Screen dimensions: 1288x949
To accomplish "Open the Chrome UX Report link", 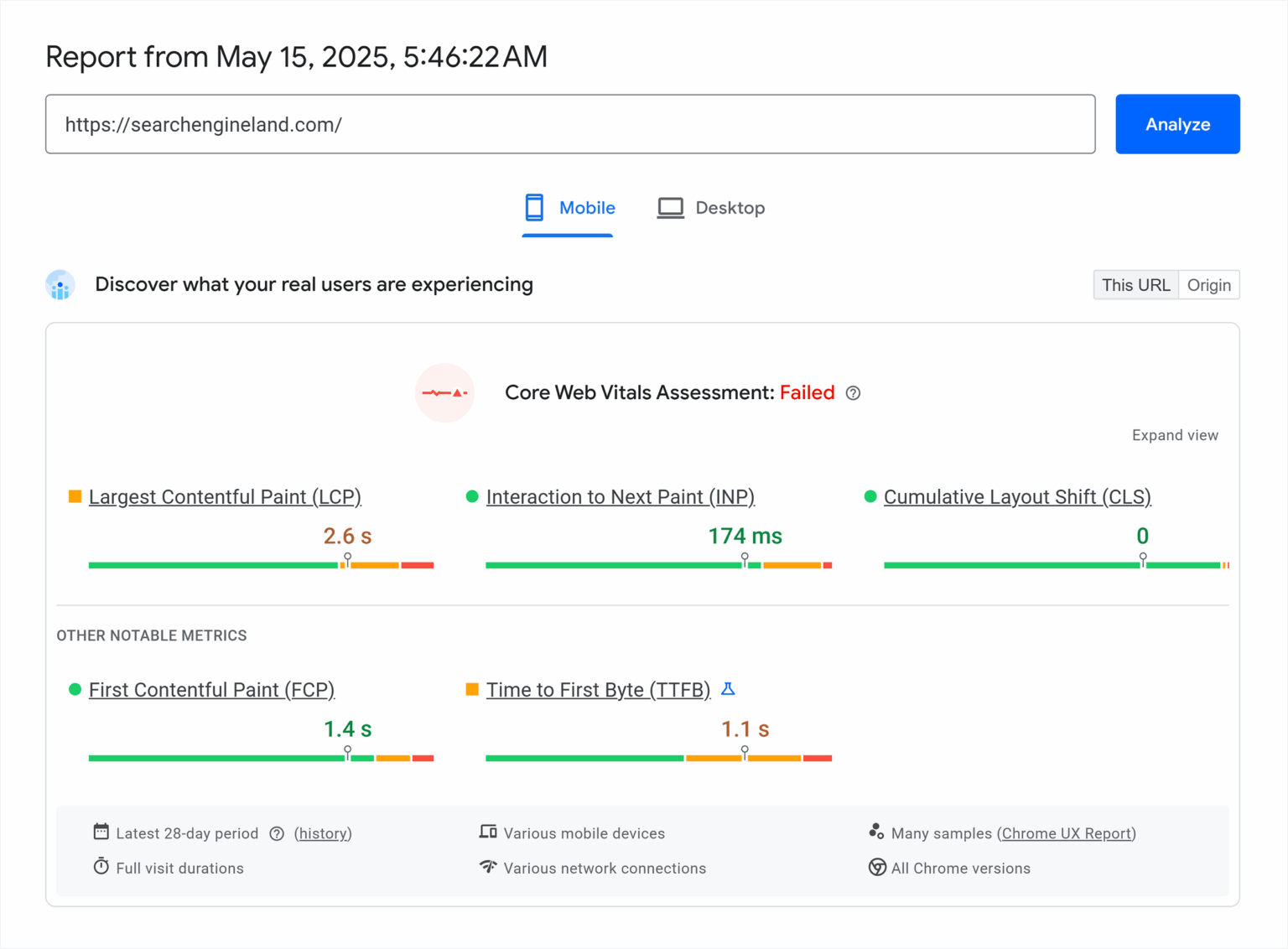I will pos(1067,833).
